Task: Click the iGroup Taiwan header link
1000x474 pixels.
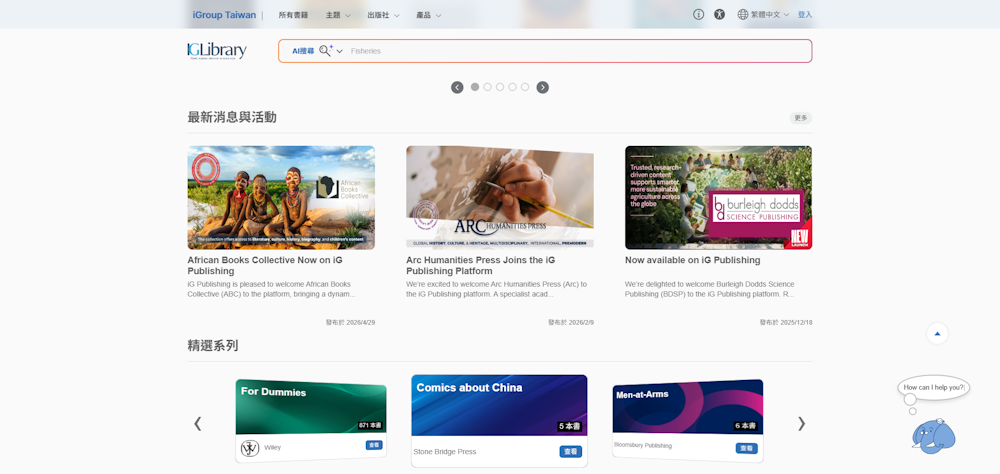Action: 224,15
